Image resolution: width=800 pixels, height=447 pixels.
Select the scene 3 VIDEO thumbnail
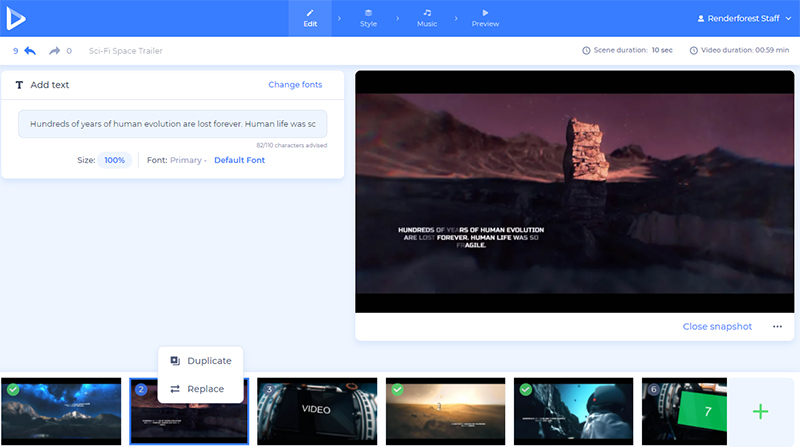[317, 410]
